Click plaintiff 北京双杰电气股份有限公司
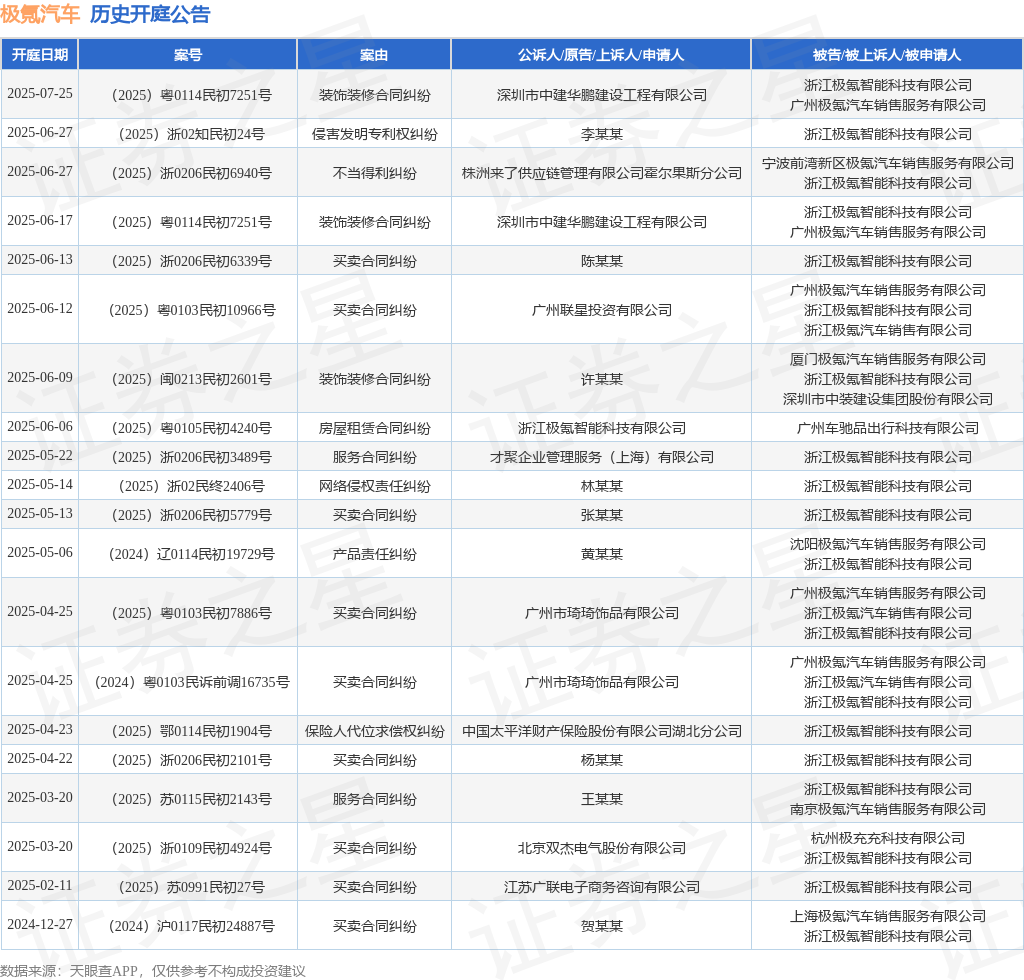The height and width of the screenshot is (980, 1024). 601,848
